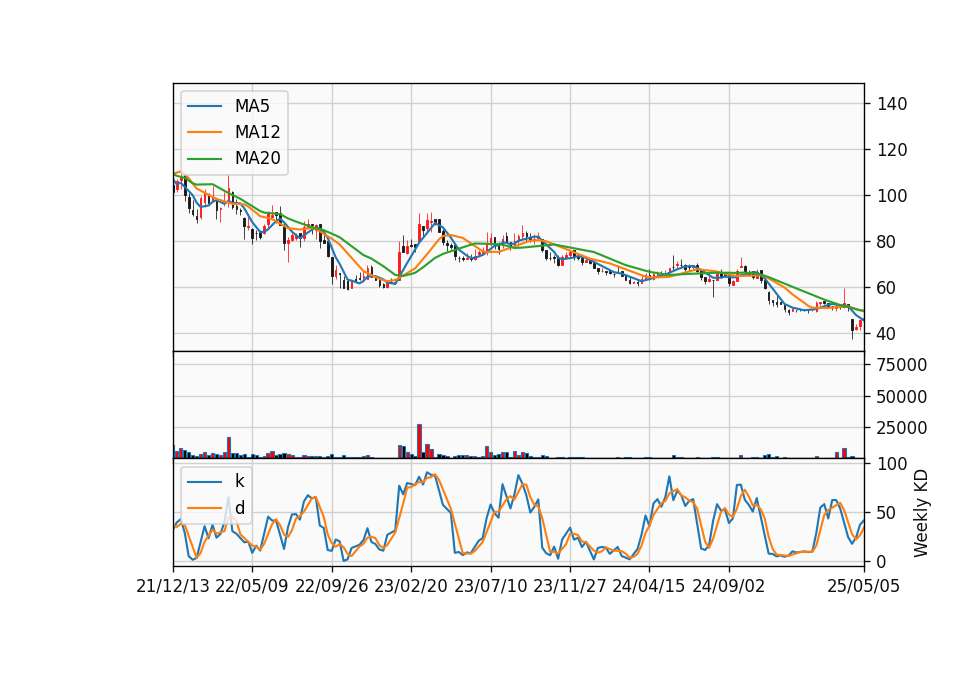
Task: Click the k legend label
Action: [239, 481]
